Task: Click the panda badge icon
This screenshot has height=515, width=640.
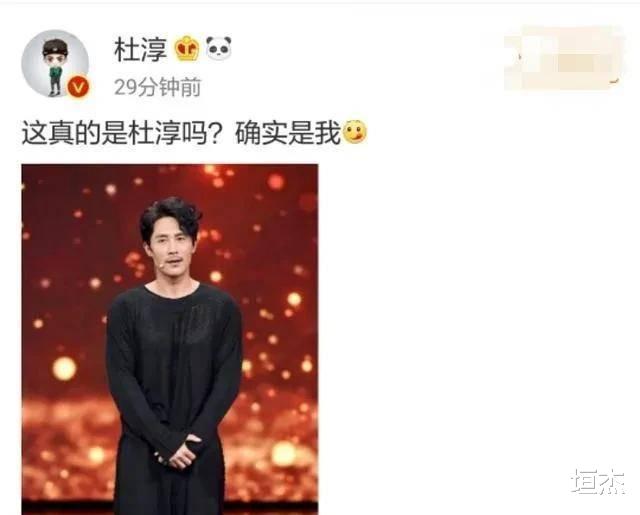Action: 218,49
